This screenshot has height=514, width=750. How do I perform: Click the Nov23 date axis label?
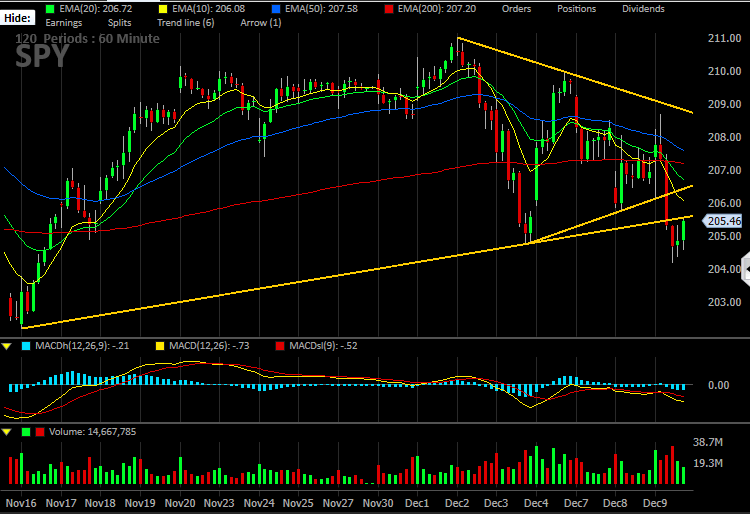pos(219,503)
